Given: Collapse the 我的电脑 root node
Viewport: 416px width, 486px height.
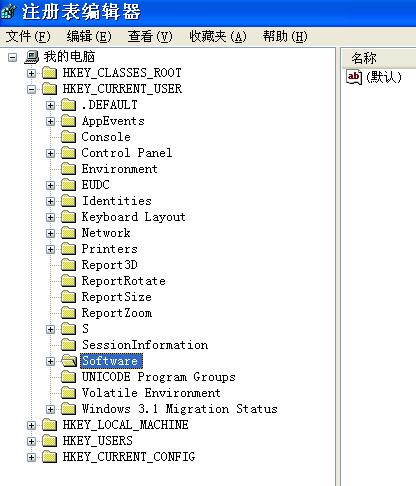Looking at the screenshot, I should [x=12, y=57].
